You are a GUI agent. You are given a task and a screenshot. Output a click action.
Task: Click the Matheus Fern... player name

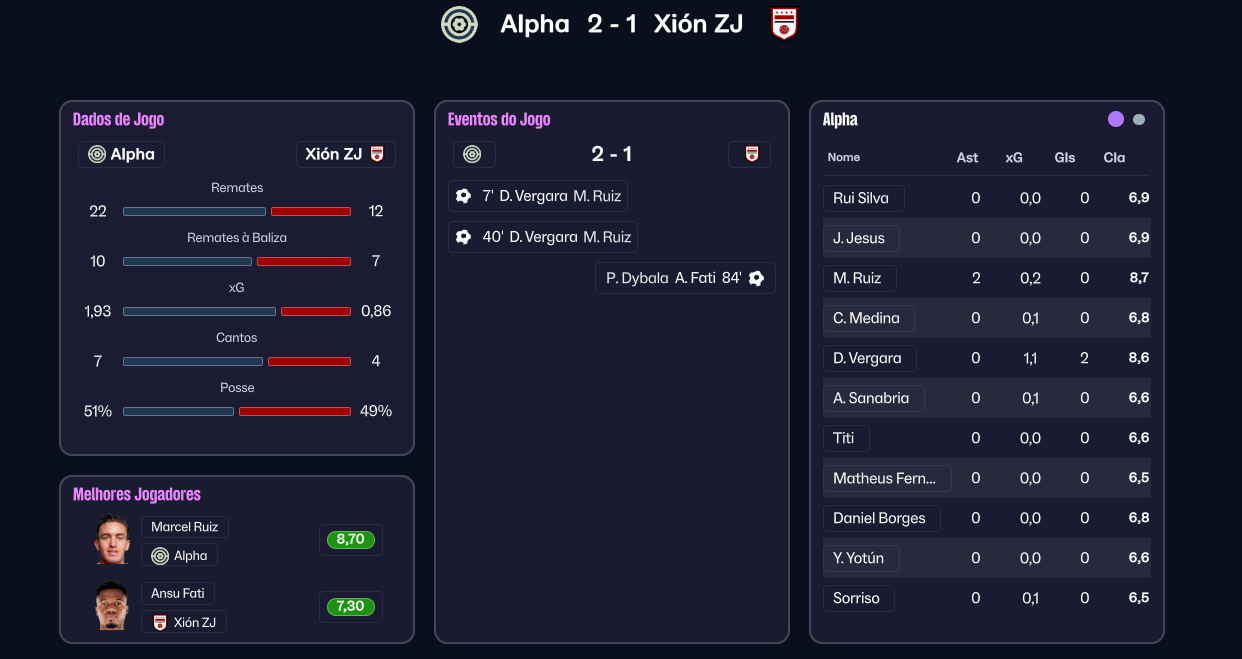coord(885,478)
